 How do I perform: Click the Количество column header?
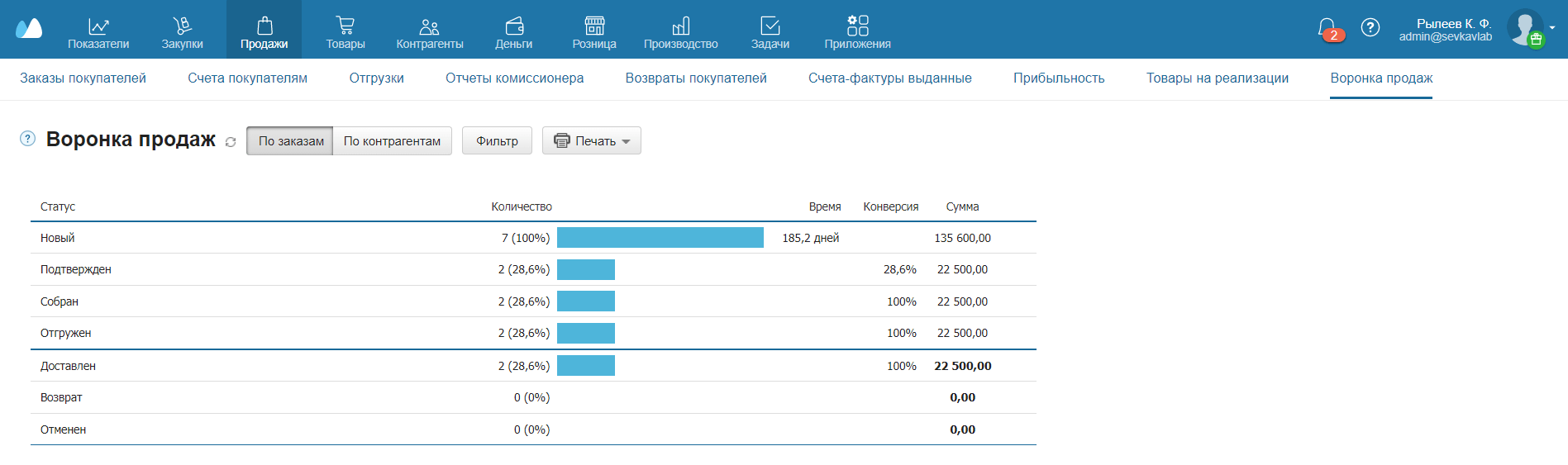tap(522, 206)
